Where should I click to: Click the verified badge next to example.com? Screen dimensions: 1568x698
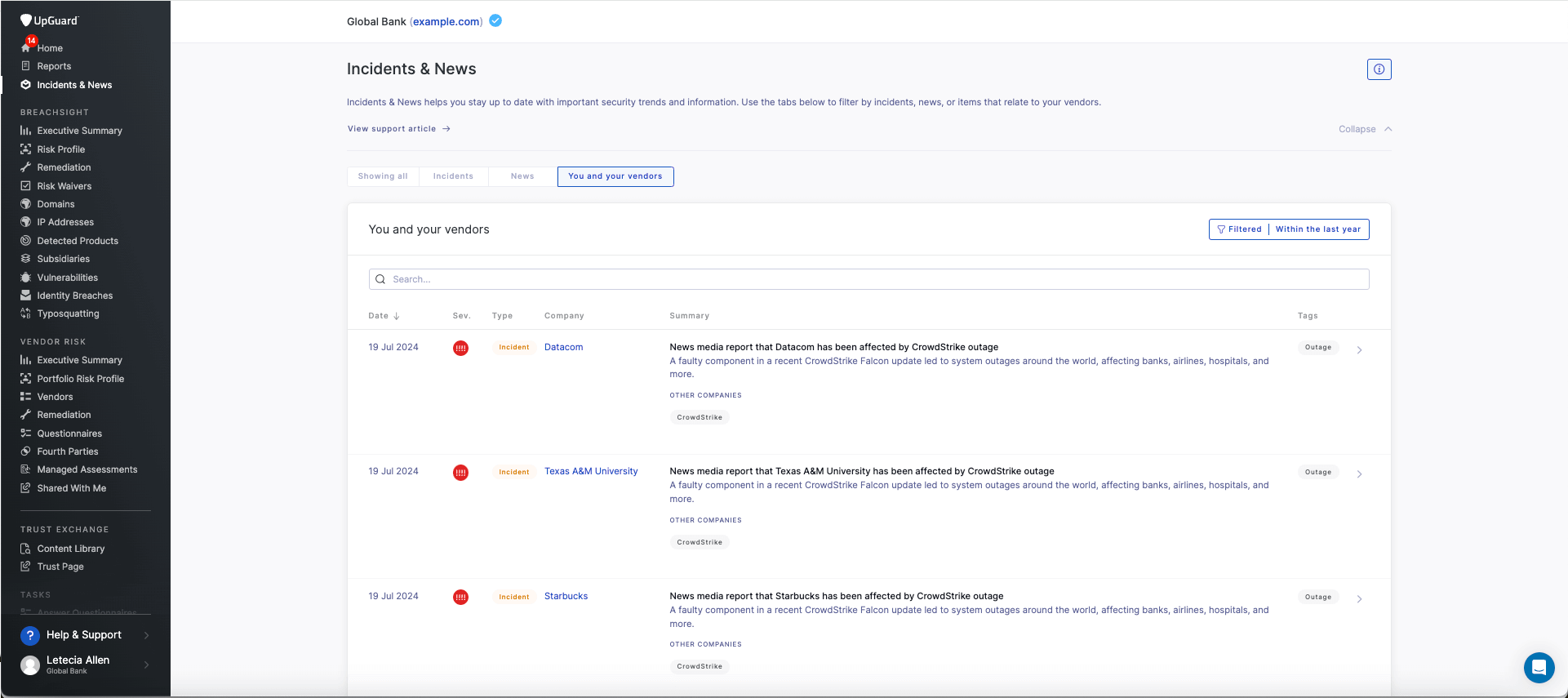(x=495, y=21)
